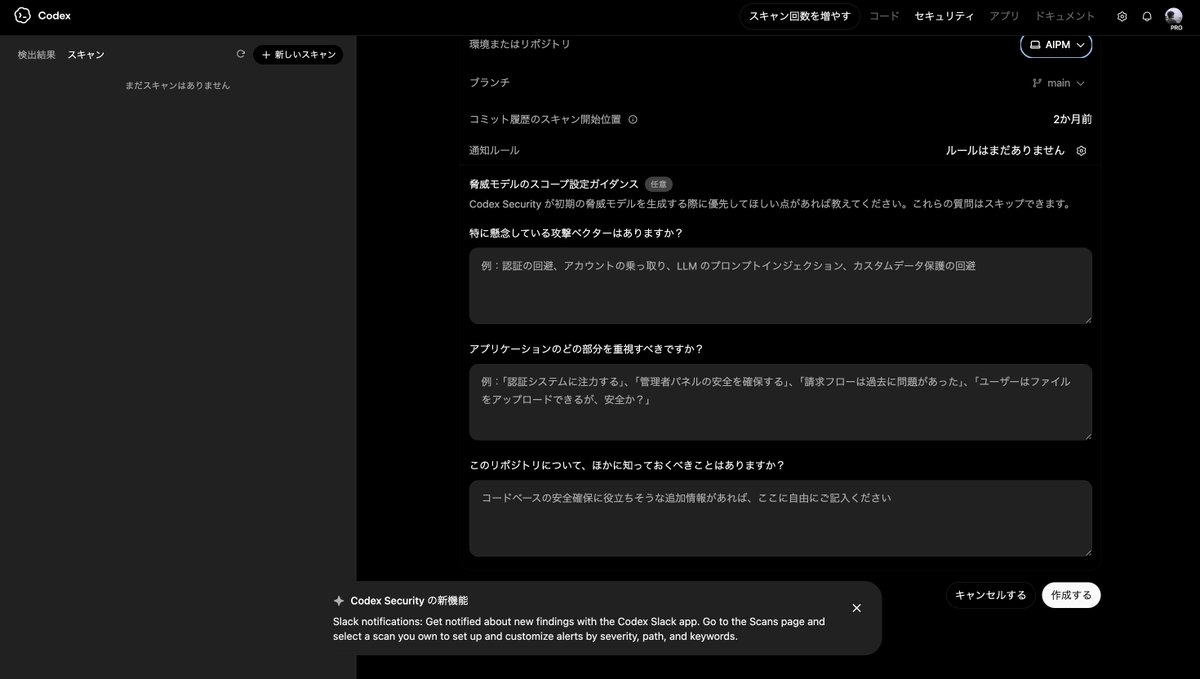The height and width of the screenshot is (679, 1200).
Task: Switch to the スキャン tab
Action: point(86,55)
